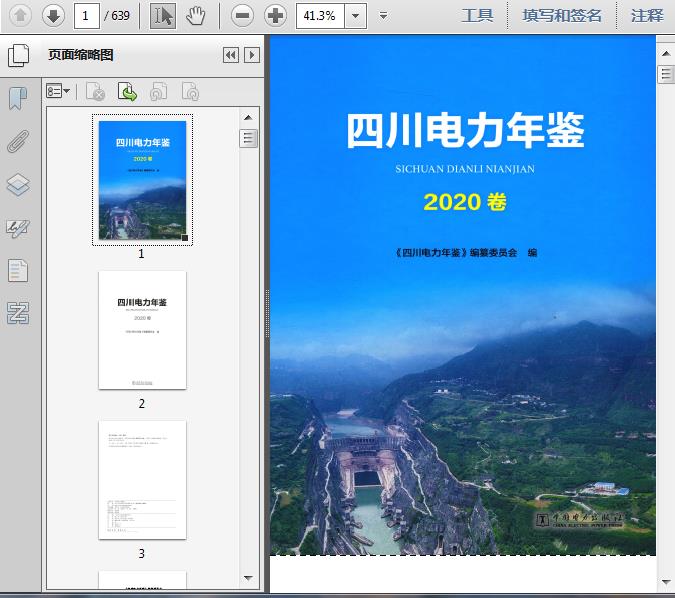This screenshot has width=675, height=598.
Task: Click the 页面缩略图 panel title
Action: 81,55
